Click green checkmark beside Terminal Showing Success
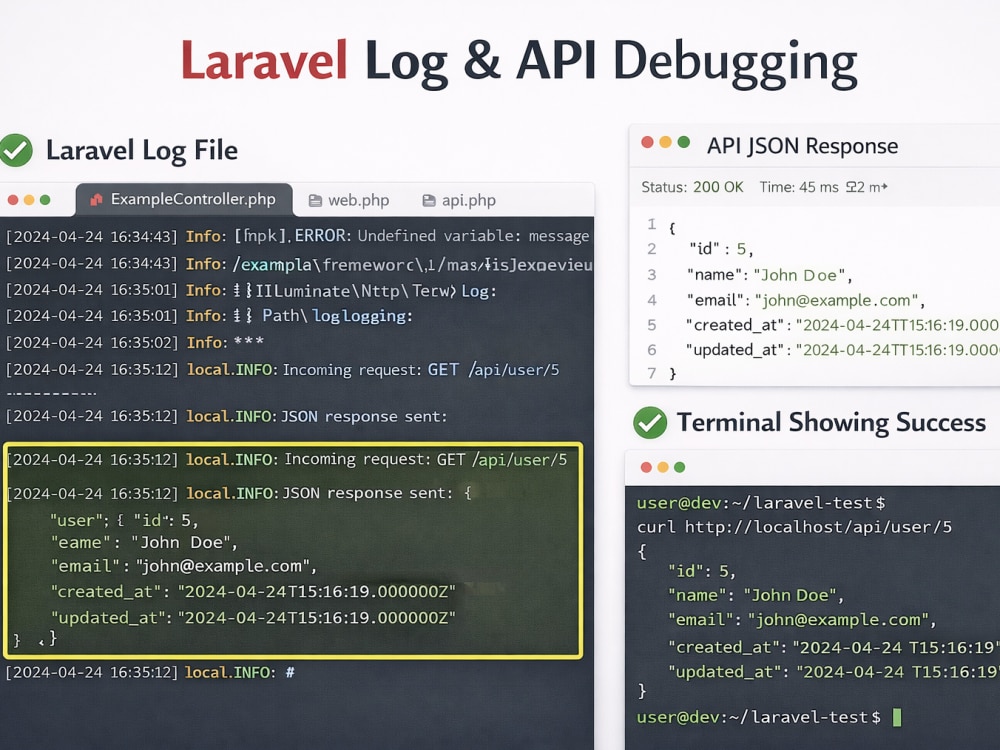1000x750 pixels. pos(650,423)
